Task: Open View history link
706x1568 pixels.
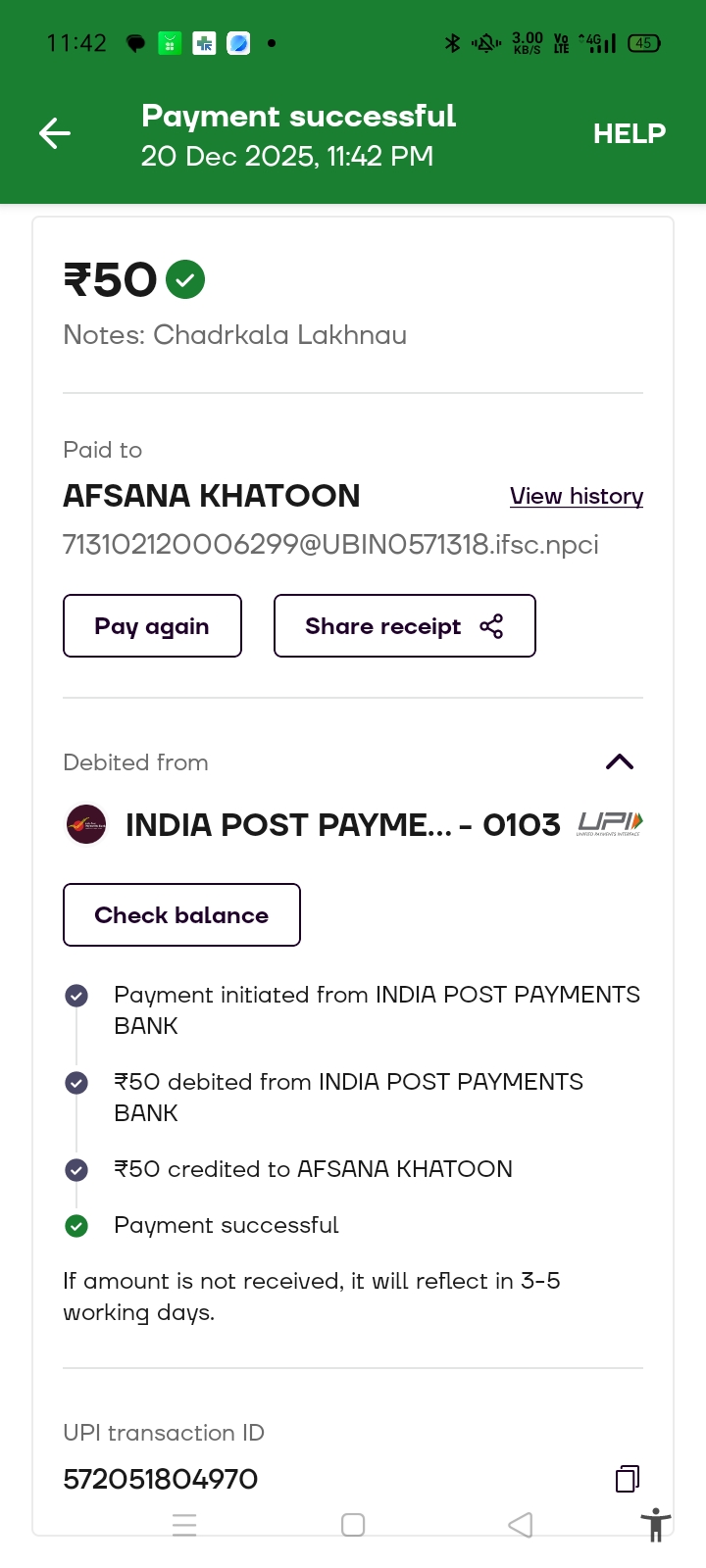Action: 577,496
